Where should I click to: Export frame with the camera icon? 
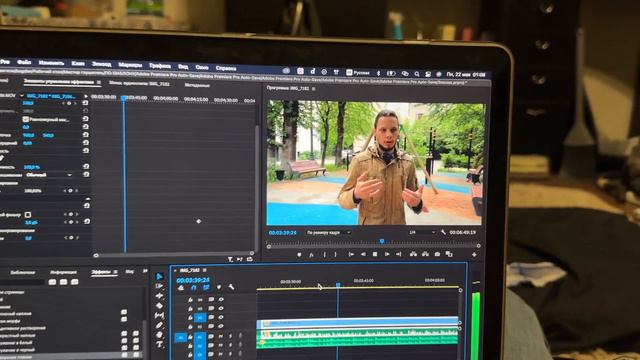tap(437, 254)
